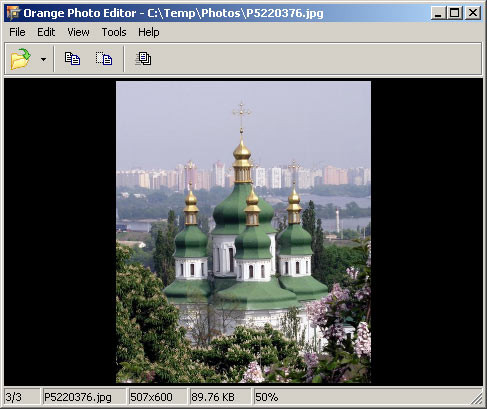Screen dimensions: 487x409
Task: Maximize the Orange Photo Editor window
Action: [x=454, y=13]
